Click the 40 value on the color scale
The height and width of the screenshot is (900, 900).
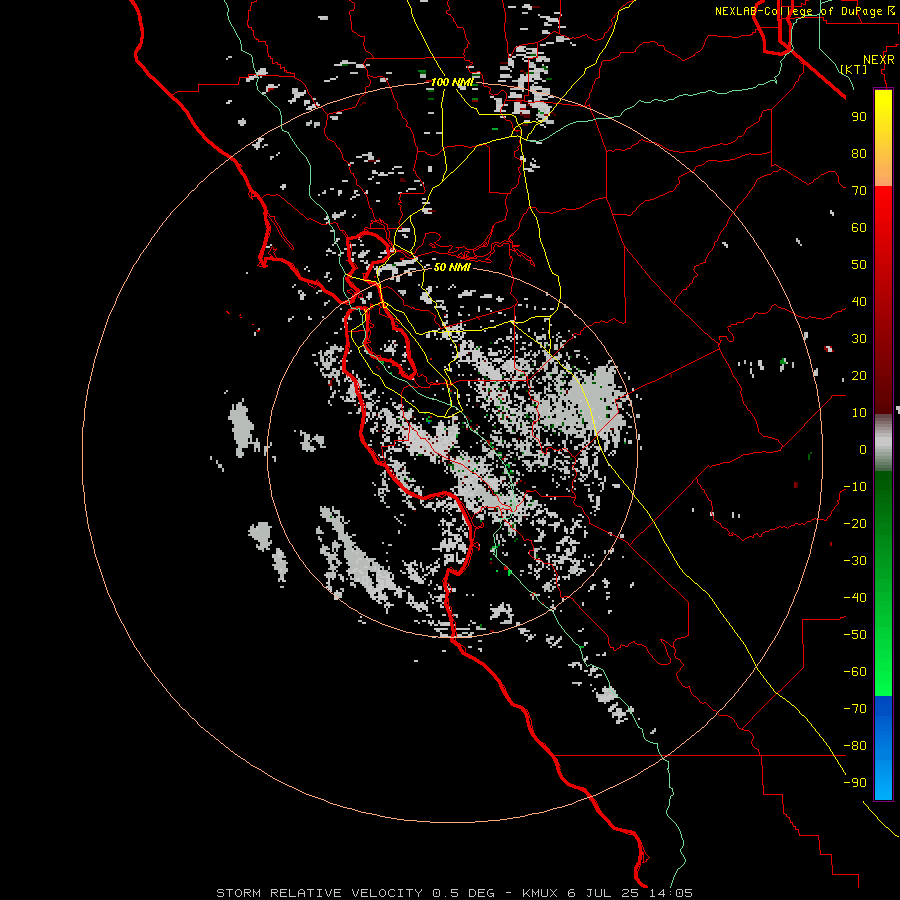point(859,302)
